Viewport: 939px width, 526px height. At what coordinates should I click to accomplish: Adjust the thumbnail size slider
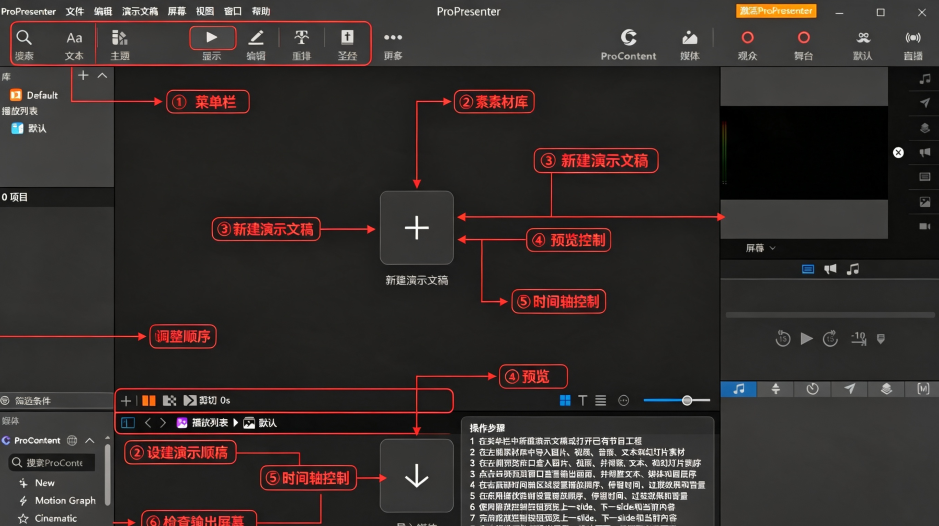pos(677,400)
